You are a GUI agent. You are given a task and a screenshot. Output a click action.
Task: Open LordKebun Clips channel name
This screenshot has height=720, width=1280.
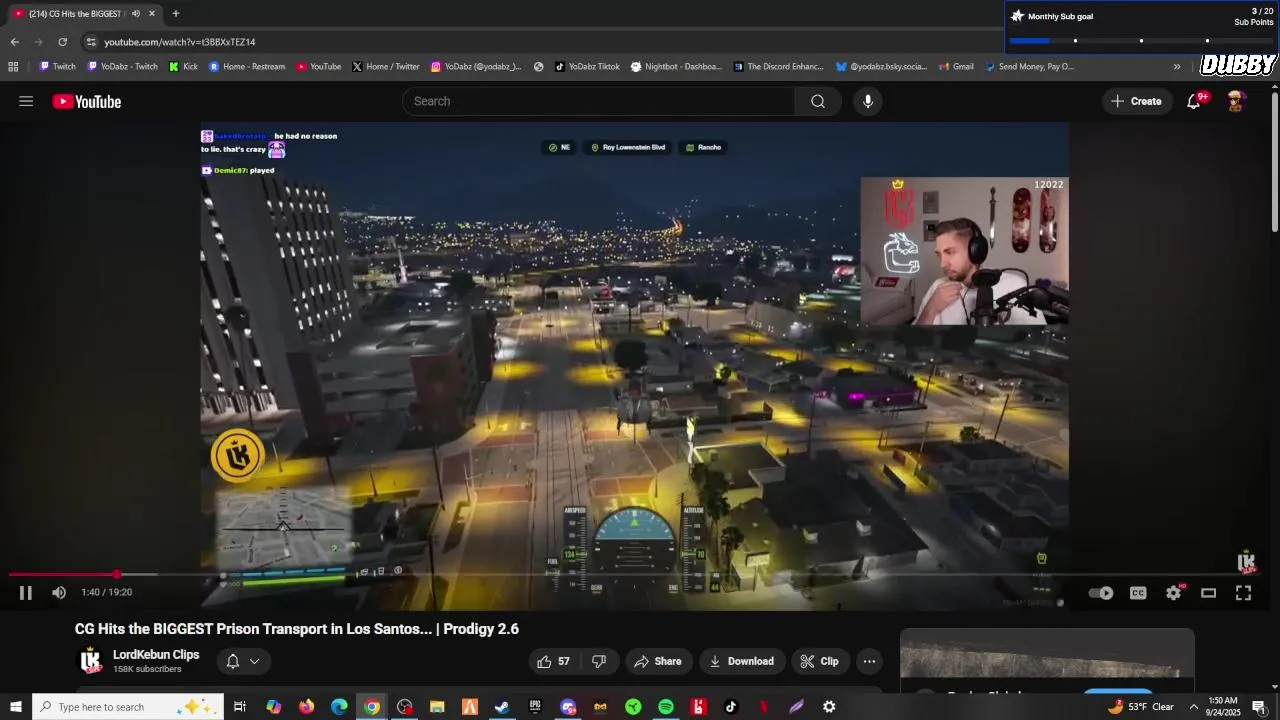156,655
